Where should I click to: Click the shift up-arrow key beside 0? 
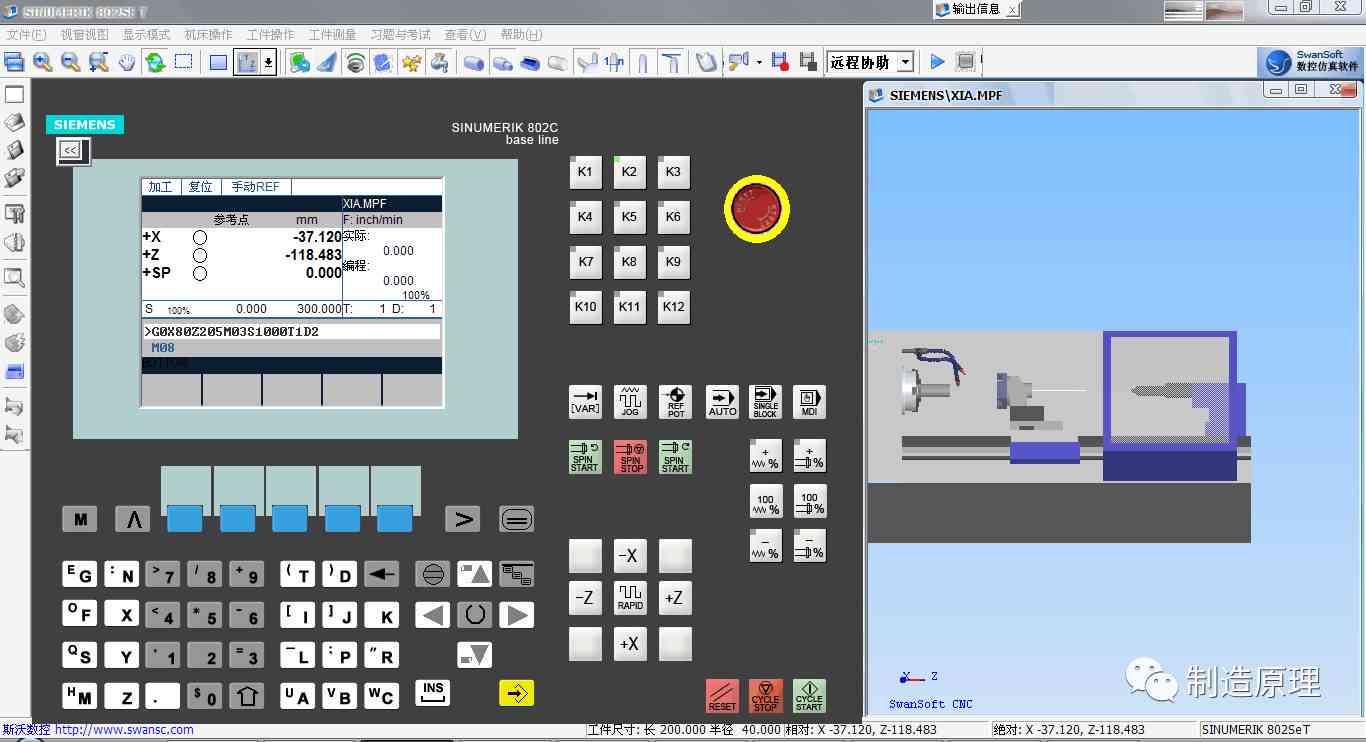247,696
